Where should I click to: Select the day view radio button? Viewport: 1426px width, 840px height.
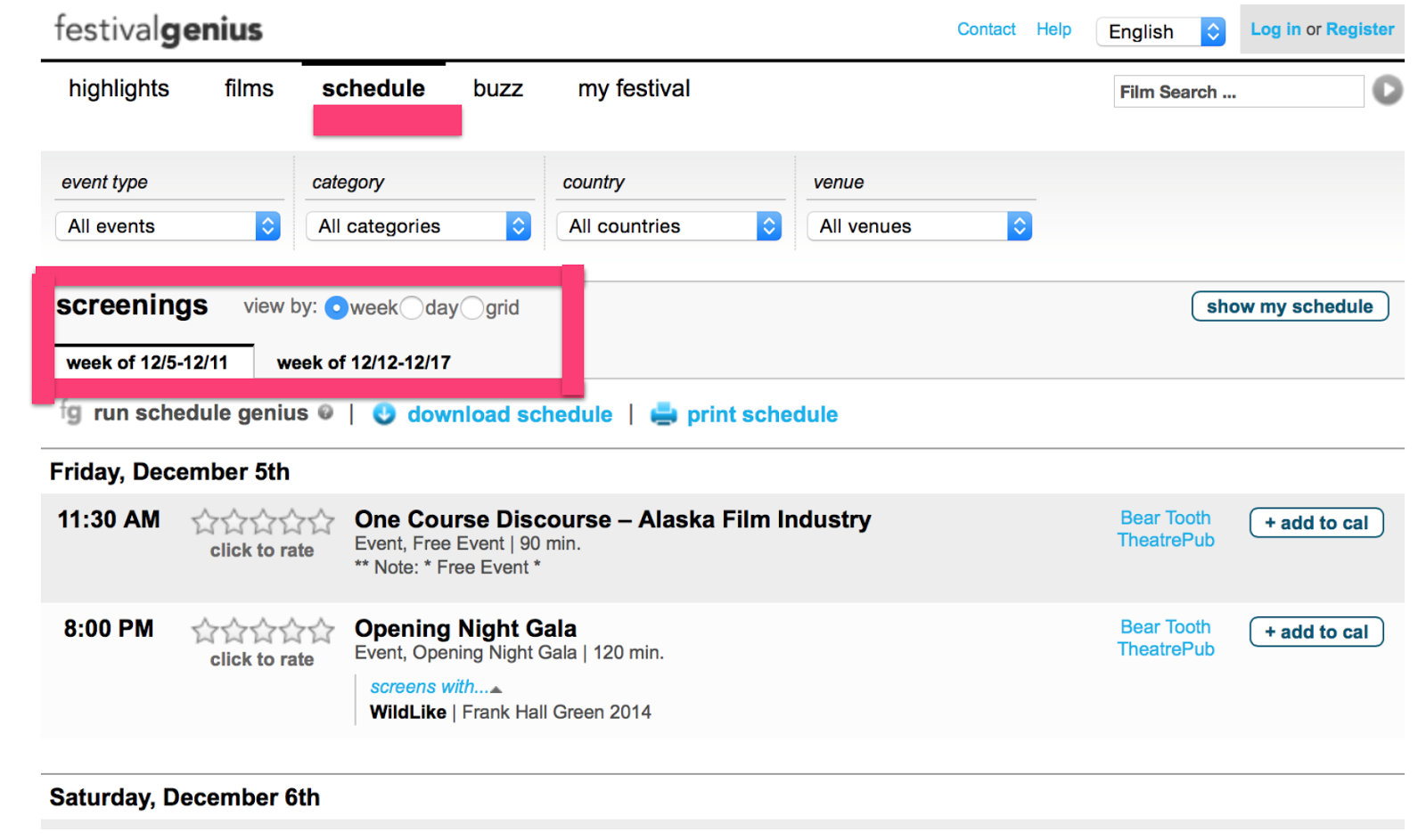(x=412, y=308)
